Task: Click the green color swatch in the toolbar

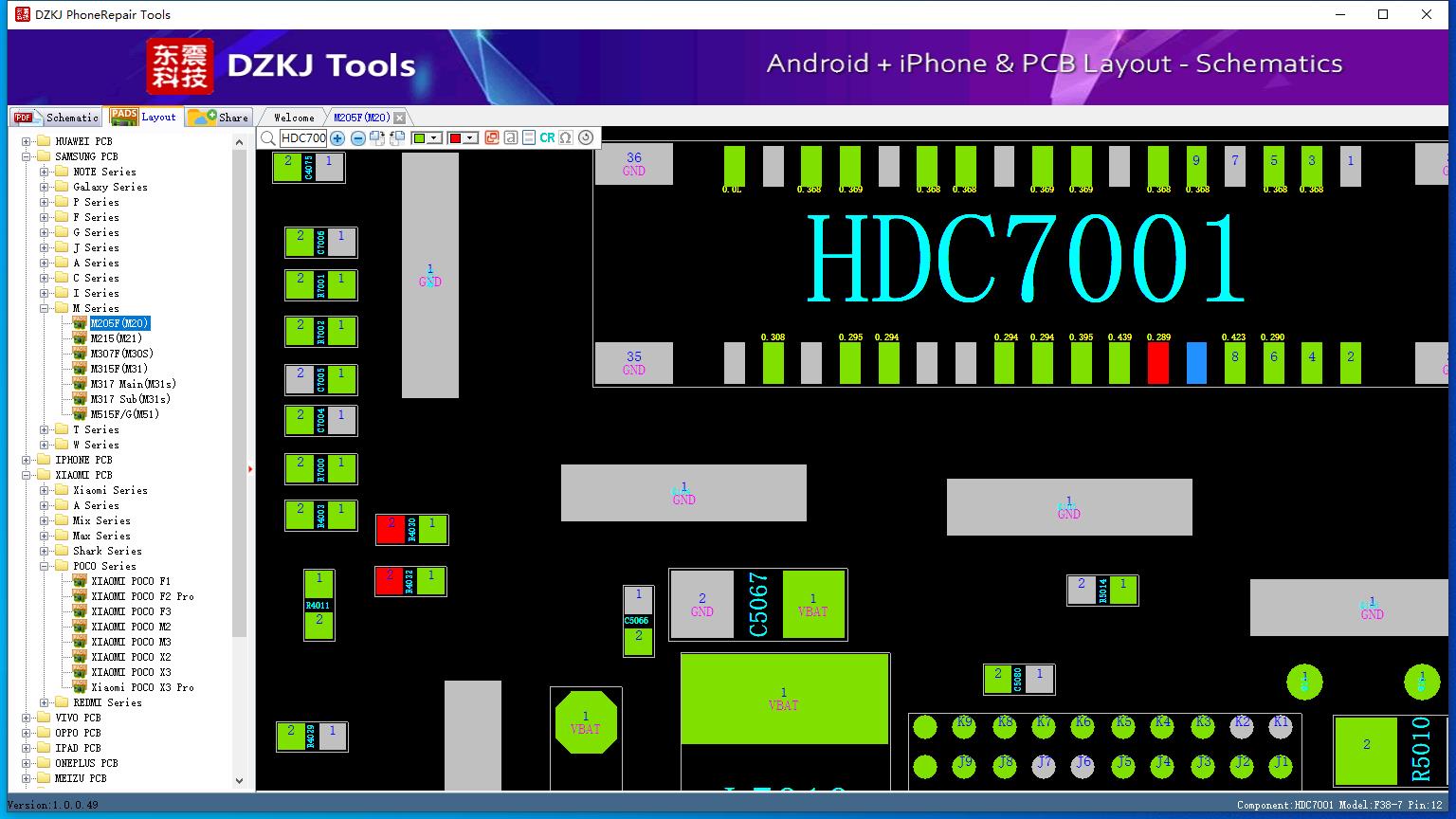Action: [419, 138]
